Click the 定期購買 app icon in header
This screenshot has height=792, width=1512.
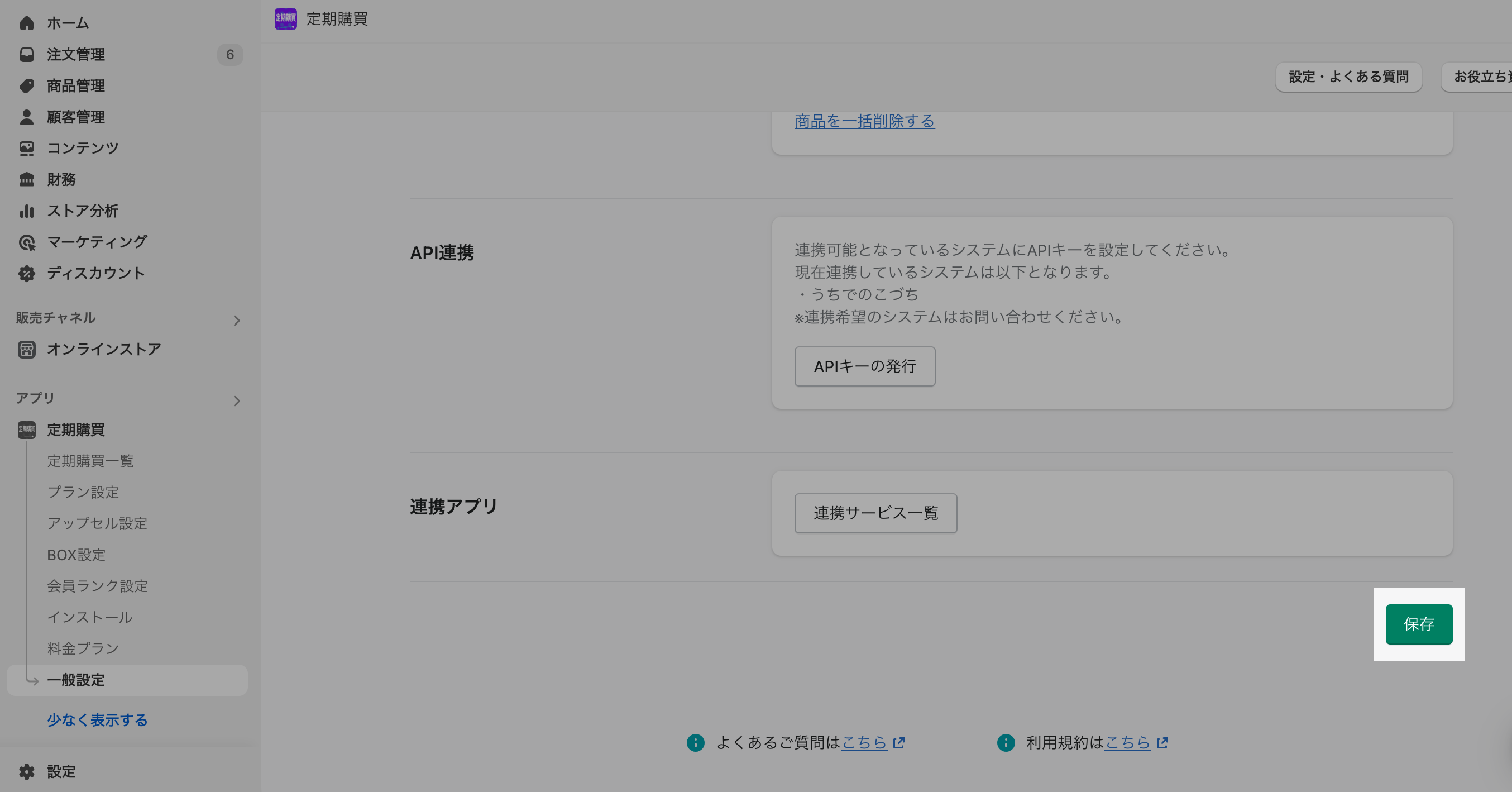coord(285,19)
